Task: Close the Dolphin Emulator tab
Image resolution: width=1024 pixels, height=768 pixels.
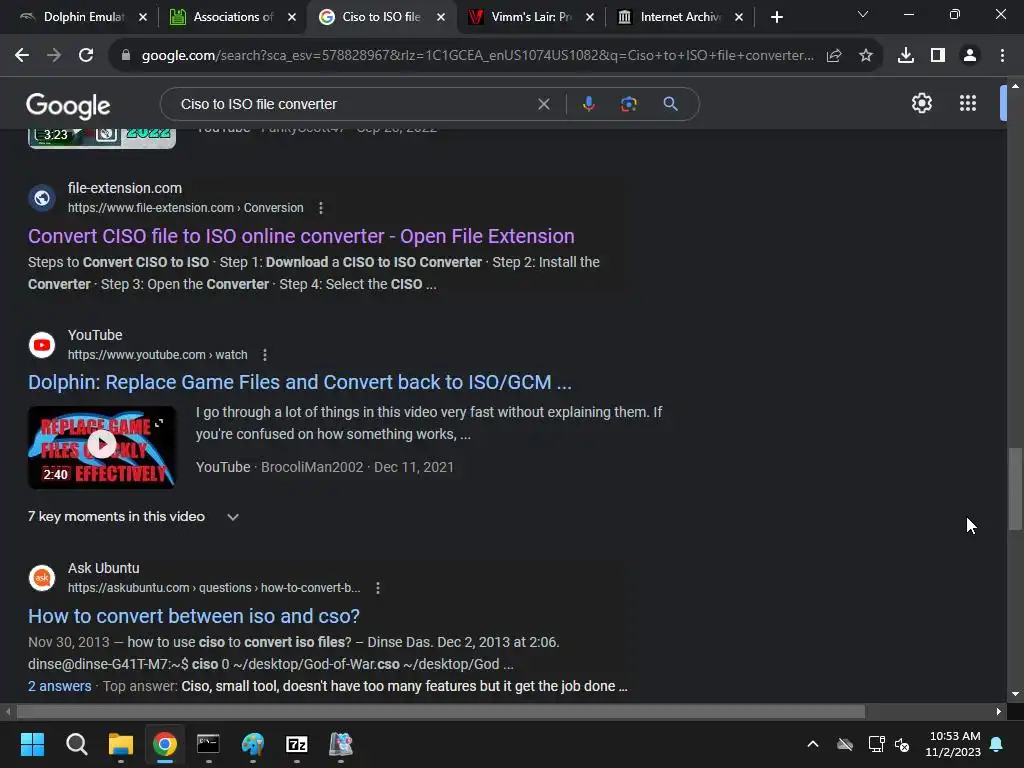Action: click(x=143, y=17)
